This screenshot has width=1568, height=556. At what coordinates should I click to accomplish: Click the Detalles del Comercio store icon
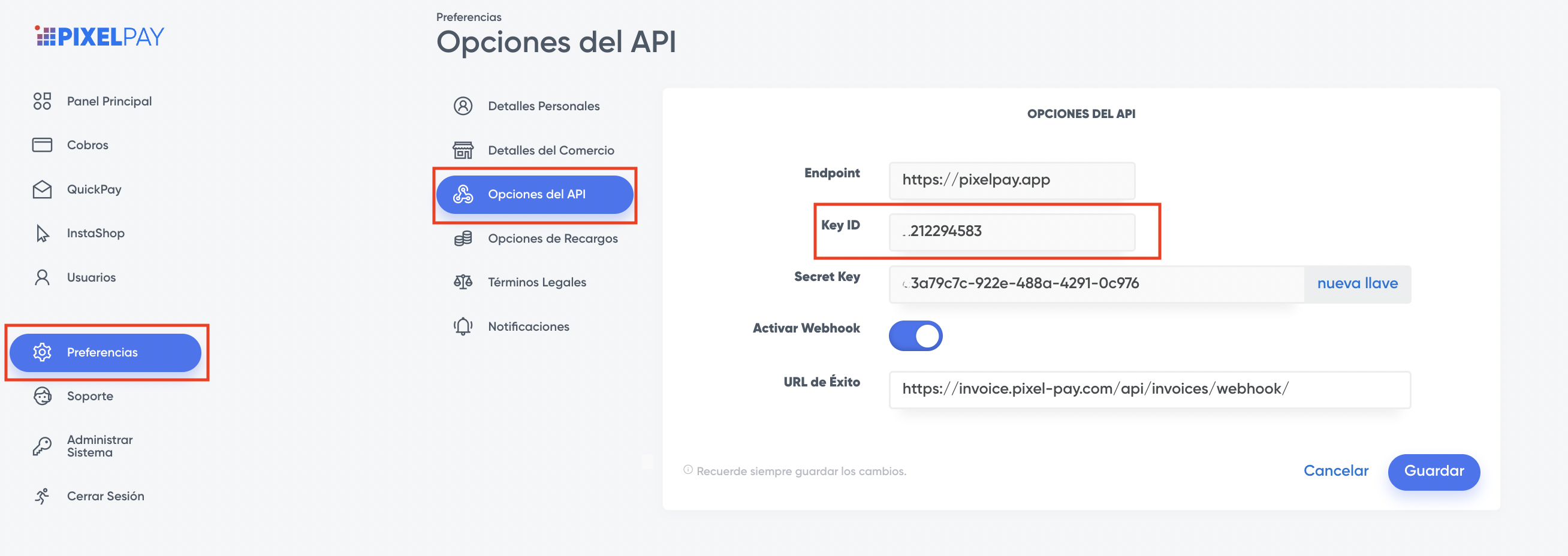click(463, 150)
